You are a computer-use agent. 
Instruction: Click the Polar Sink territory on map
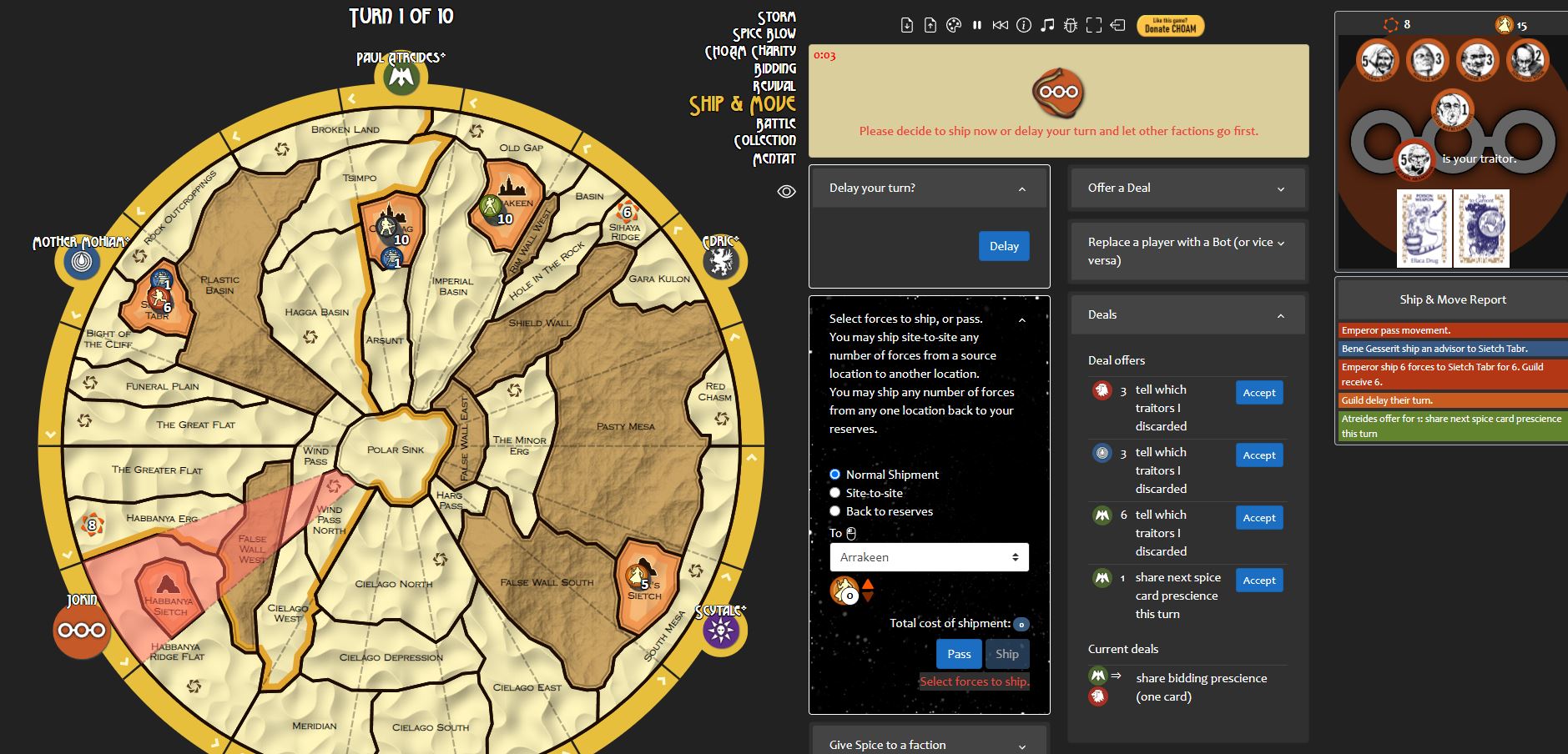[x=396, y=455]
